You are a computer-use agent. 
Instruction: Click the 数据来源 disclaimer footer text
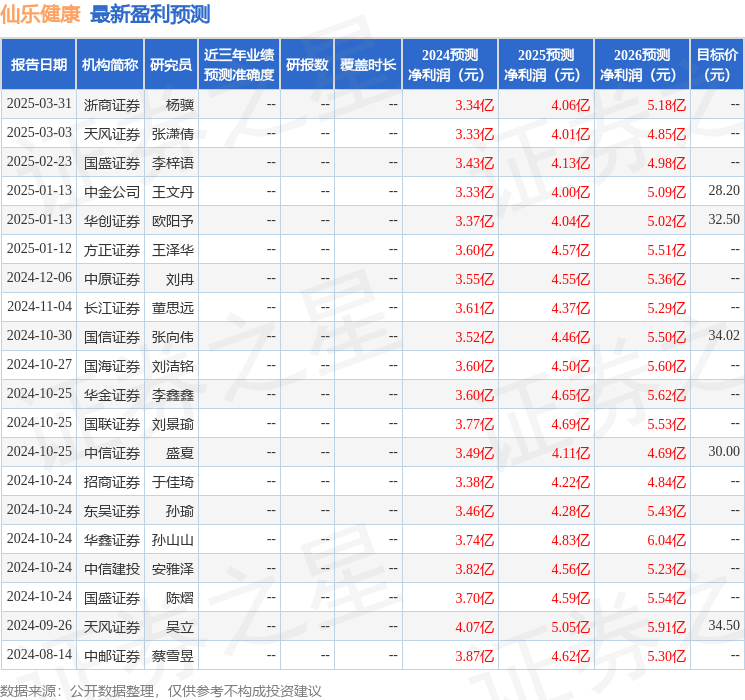(x=161, y=690)
